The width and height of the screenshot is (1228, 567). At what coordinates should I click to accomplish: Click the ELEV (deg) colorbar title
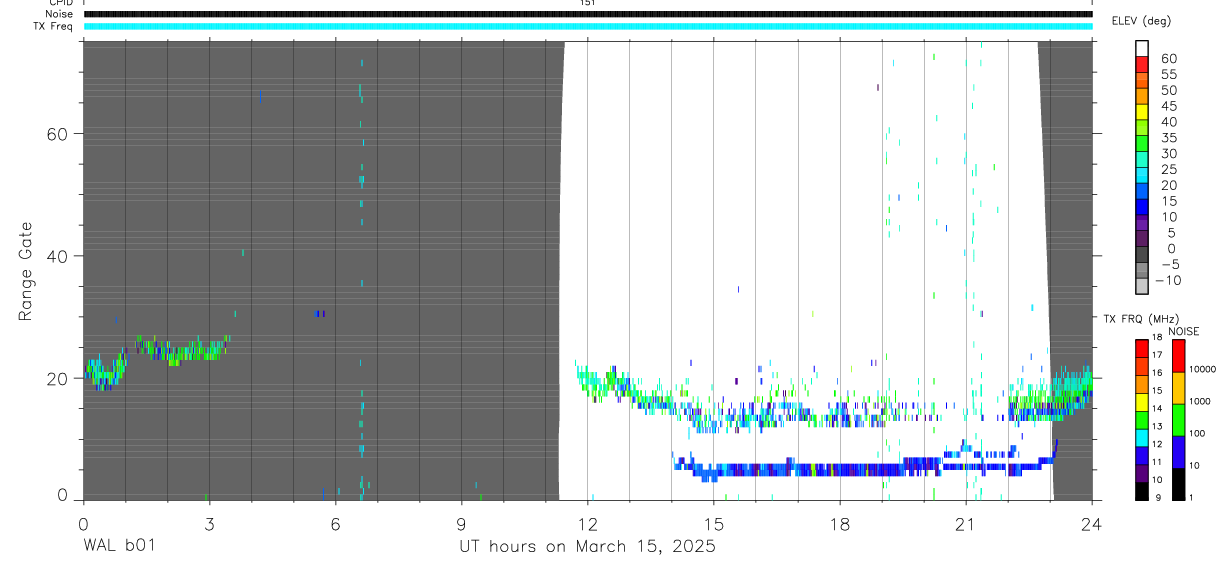[x=1143, y=21]
